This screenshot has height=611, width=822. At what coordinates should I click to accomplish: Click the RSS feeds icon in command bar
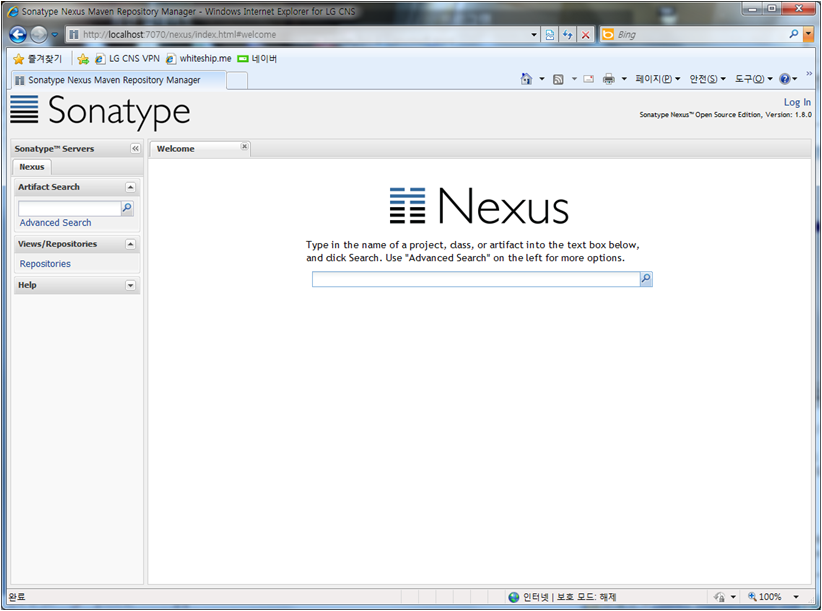(x=558, y=79)
